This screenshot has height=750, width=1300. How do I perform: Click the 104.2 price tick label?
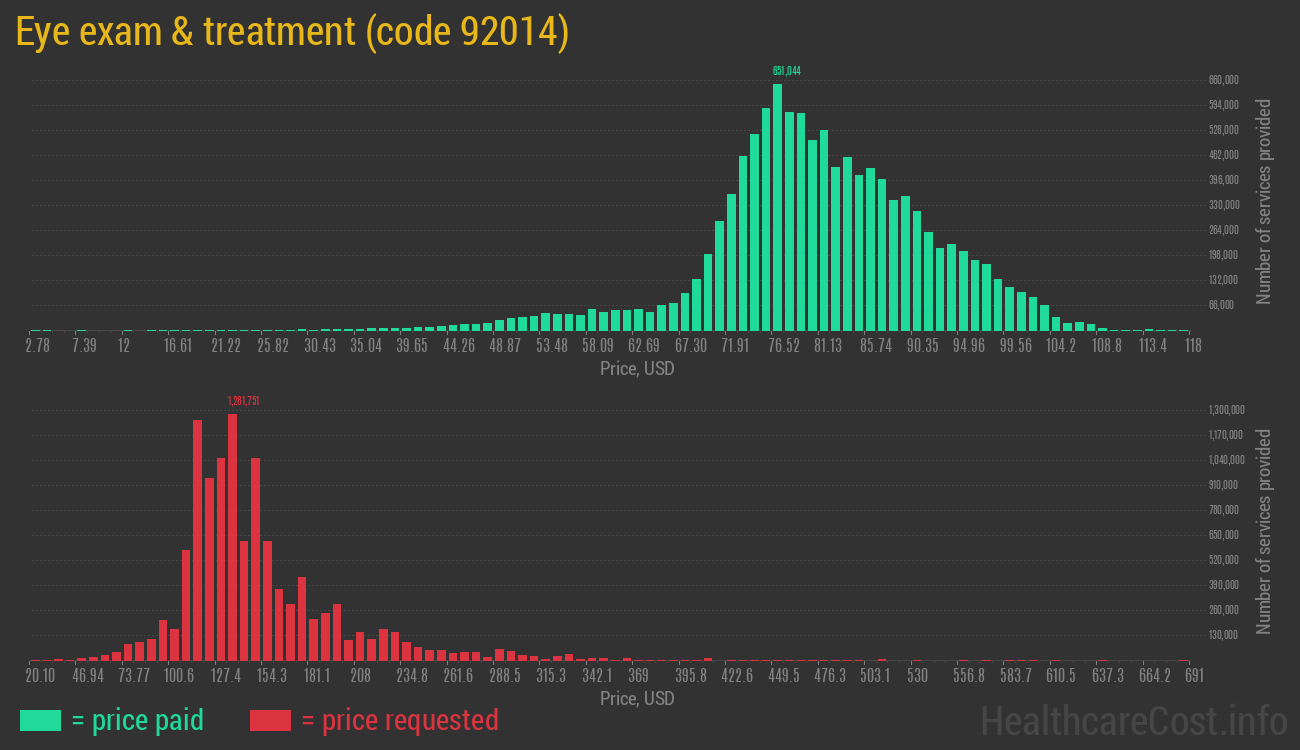tap(1060, 346)
